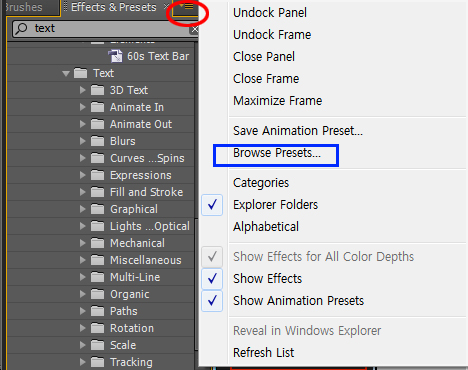The height and width of the screenshot is (370, 468).
Task: Click the 3D Text folder icon
Action: [97, 90]
